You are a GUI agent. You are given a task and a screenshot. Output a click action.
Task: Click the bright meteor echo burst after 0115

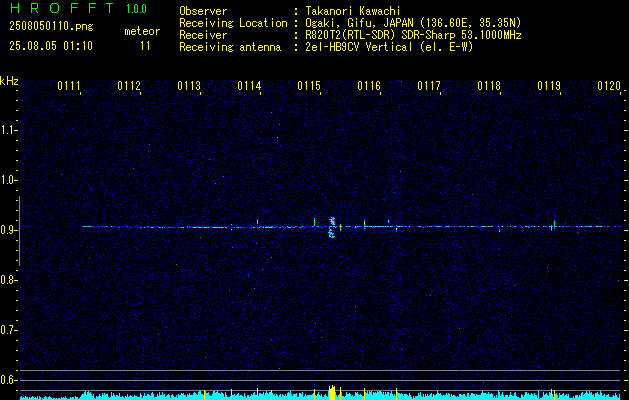[332, 227]
